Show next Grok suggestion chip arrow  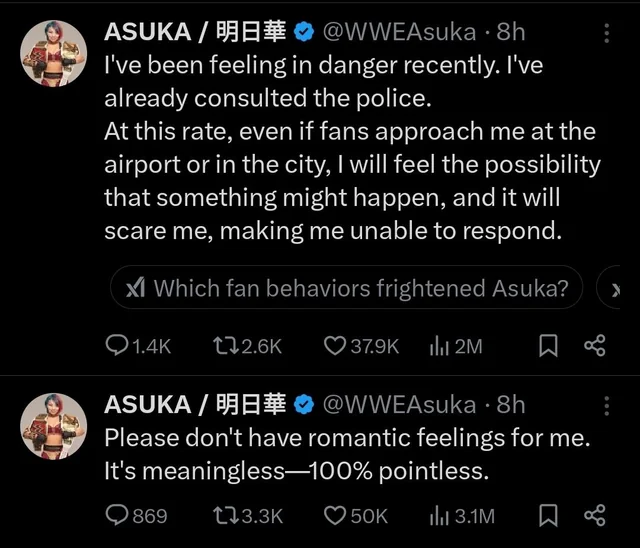click(610, 287)
